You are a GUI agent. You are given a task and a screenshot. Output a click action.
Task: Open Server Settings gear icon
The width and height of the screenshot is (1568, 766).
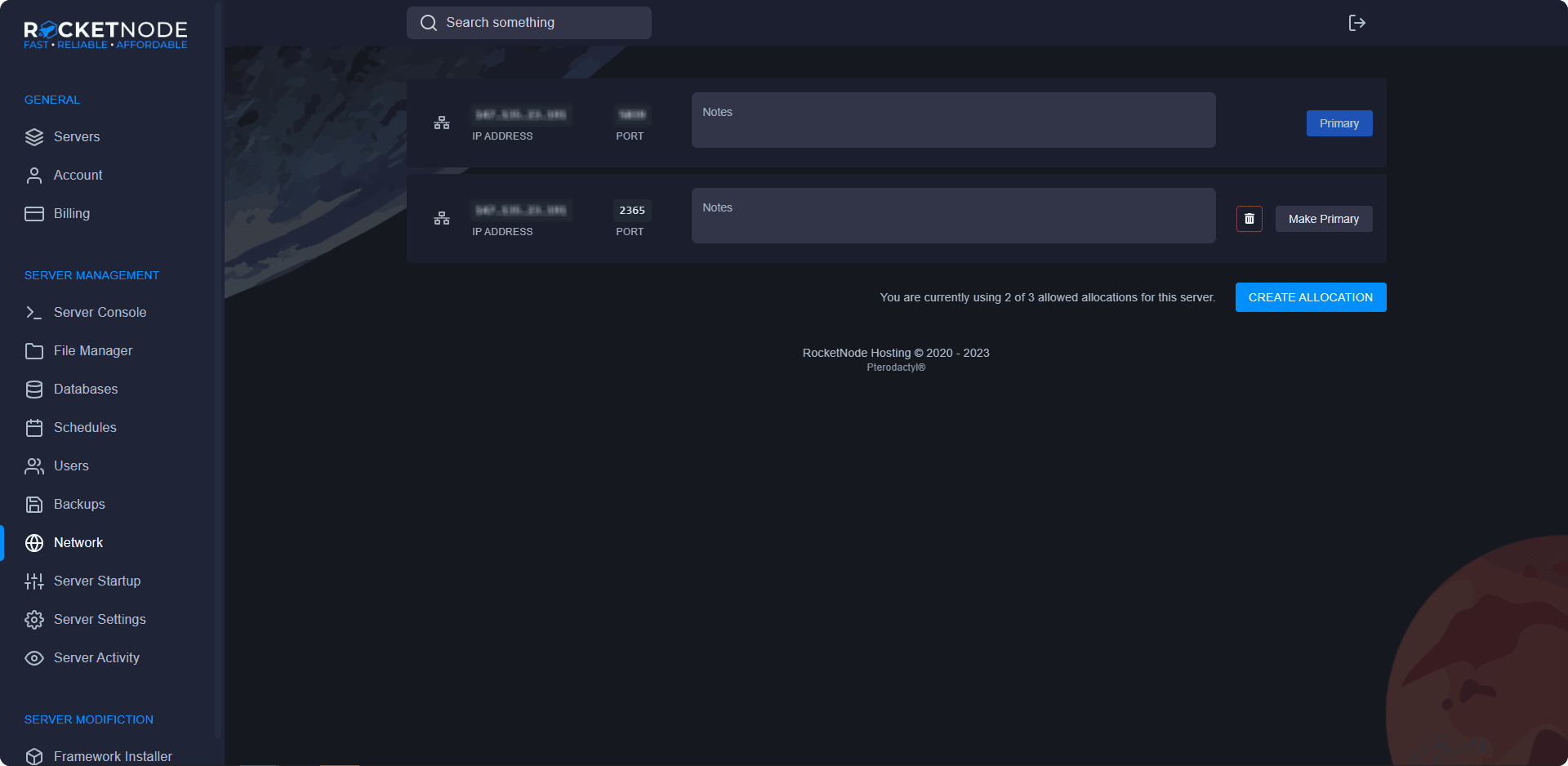34,620
